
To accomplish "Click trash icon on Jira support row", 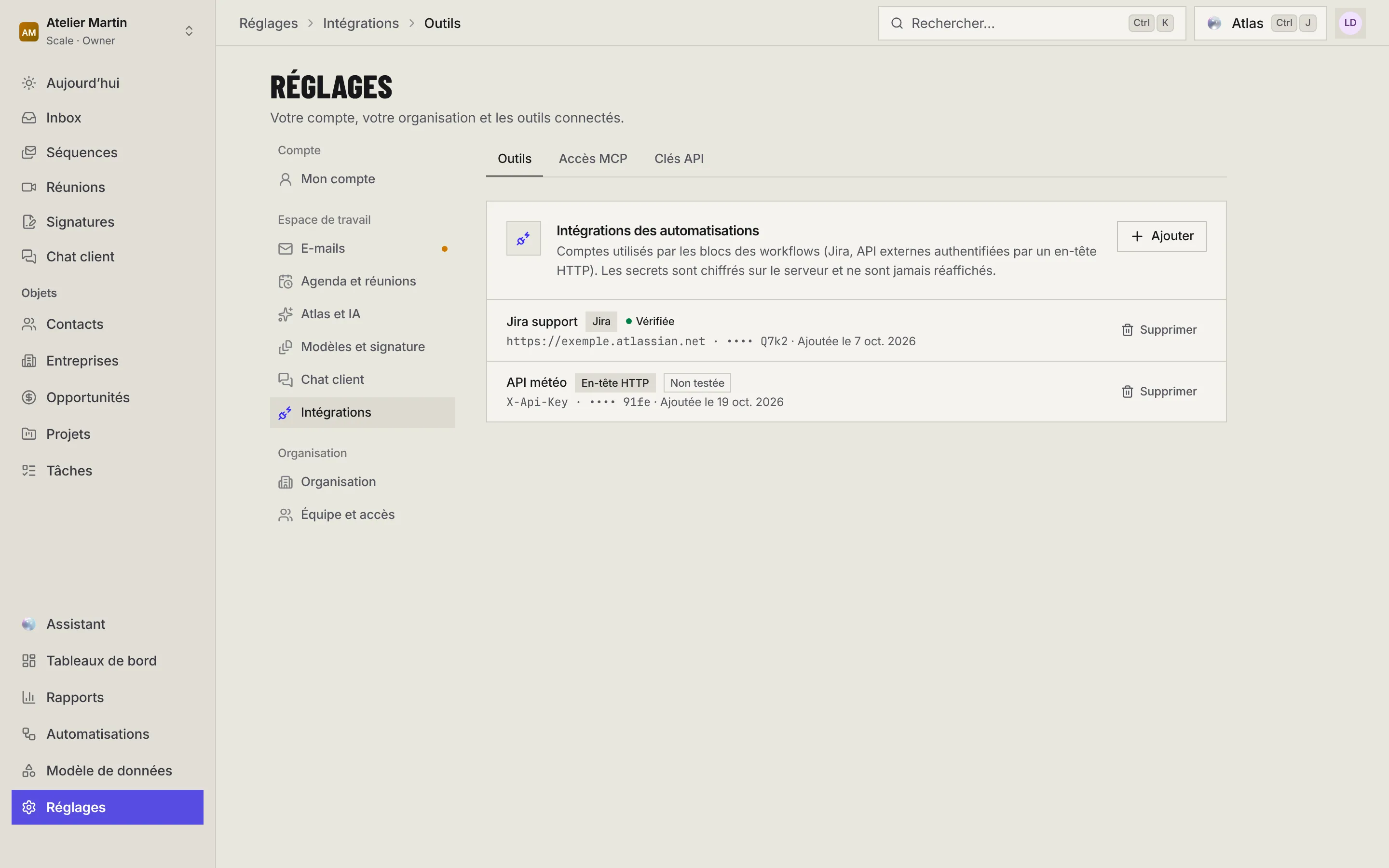I will 1127,330.
